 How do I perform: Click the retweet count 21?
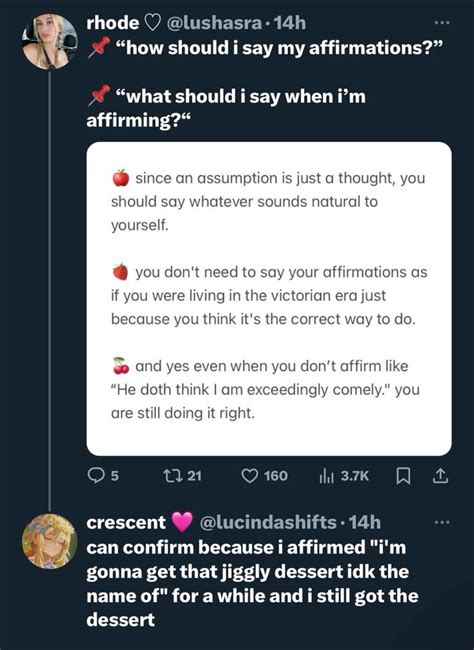194,475
